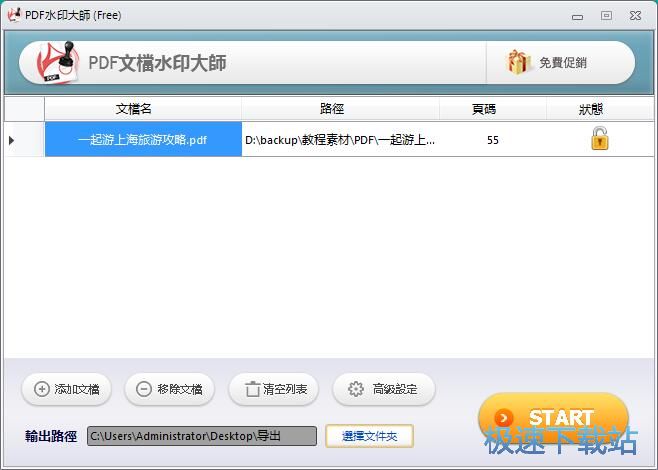Click the gift box promotion icon
The image size is (658, 470).
click(x=518, y=62)
